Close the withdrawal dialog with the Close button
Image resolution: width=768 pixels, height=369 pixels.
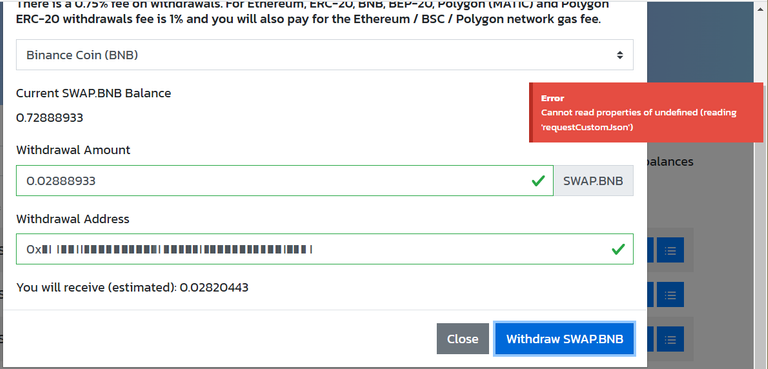pos(462,339)
